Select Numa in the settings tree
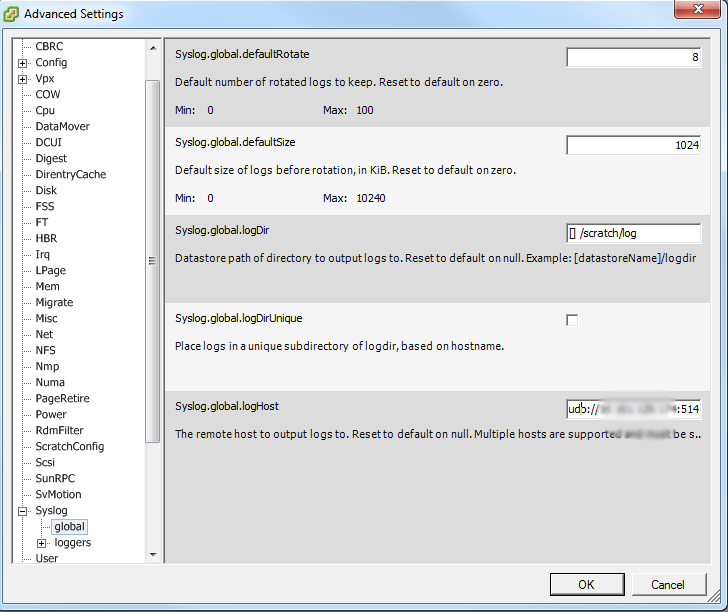This screenshot has height=612, width=728. (x=50, y=383)
